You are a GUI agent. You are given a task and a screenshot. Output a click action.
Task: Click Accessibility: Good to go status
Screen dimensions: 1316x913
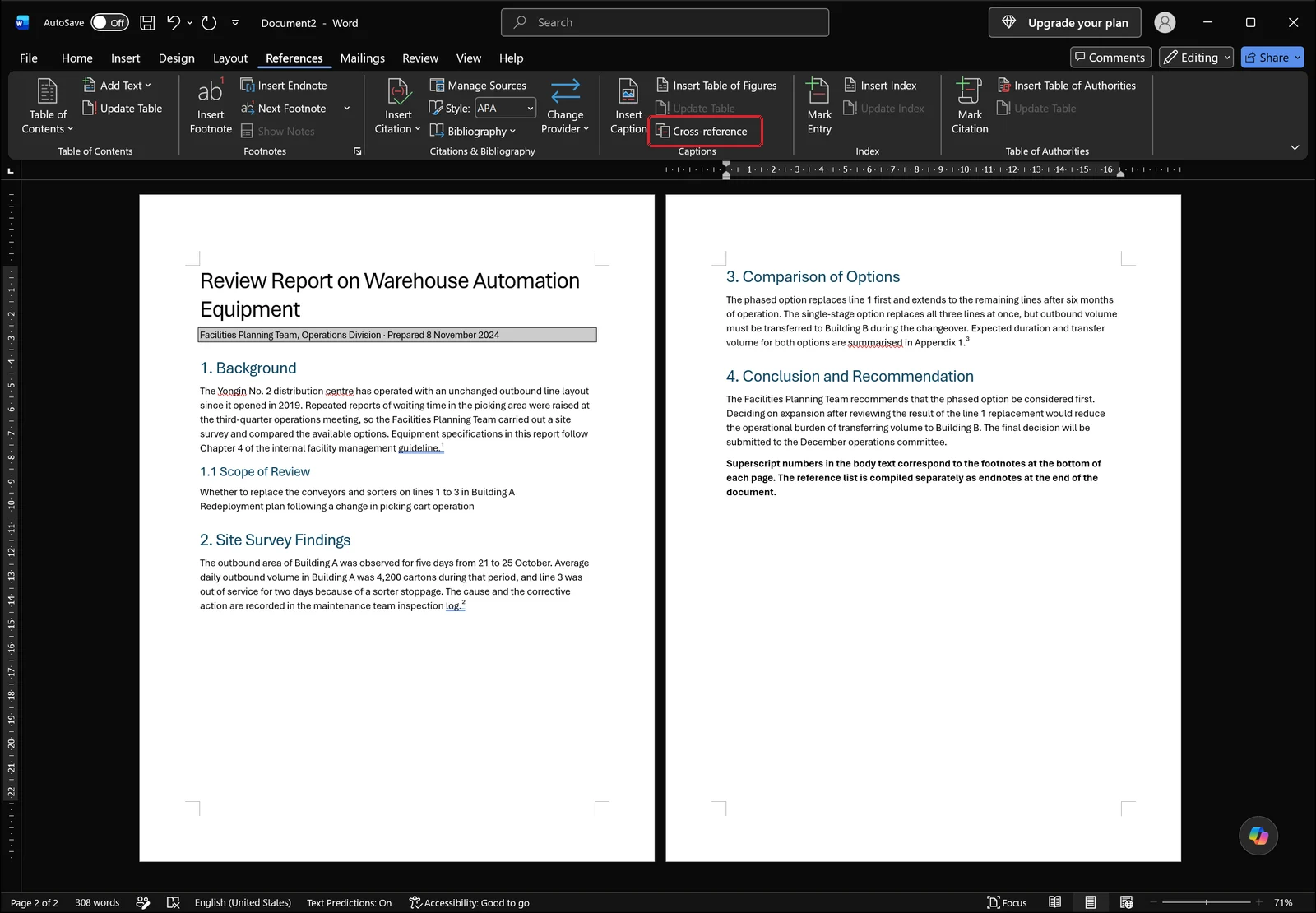click(x=469, y=902)
